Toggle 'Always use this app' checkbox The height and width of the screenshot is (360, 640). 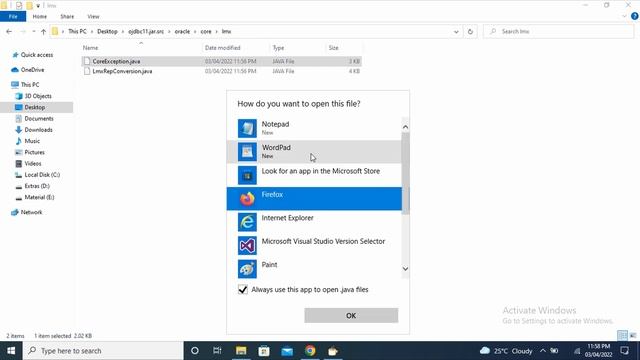pos(243,289)
